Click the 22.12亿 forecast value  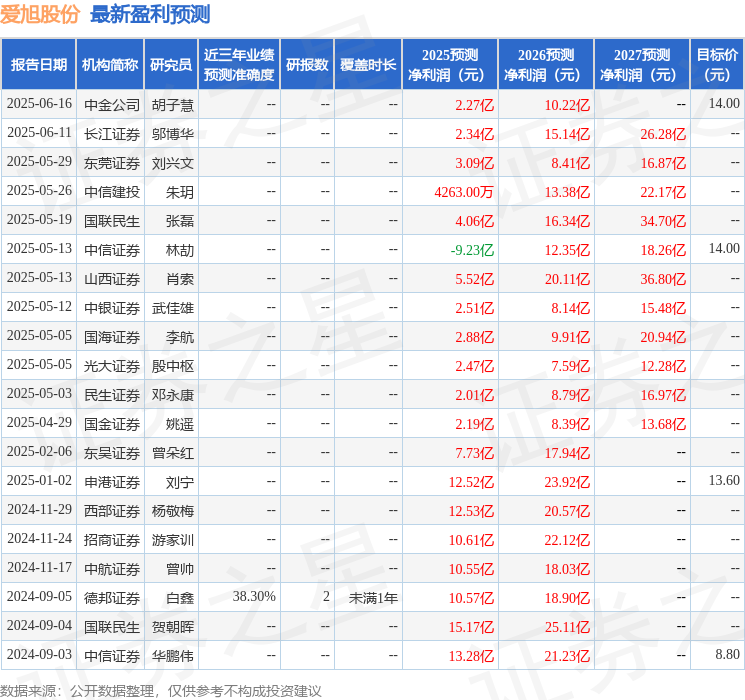pos(567,540)
